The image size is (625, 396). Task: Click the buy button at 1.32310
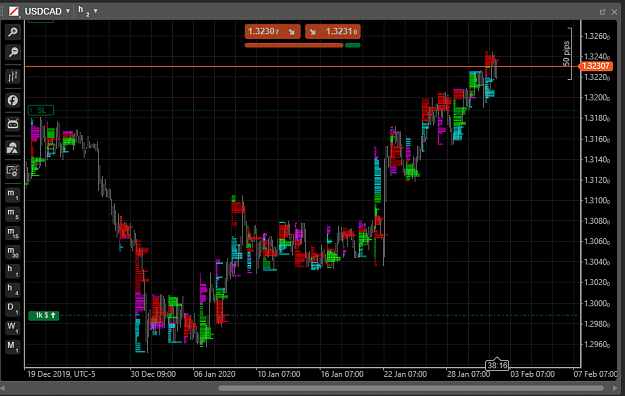(x=333, y=32)
